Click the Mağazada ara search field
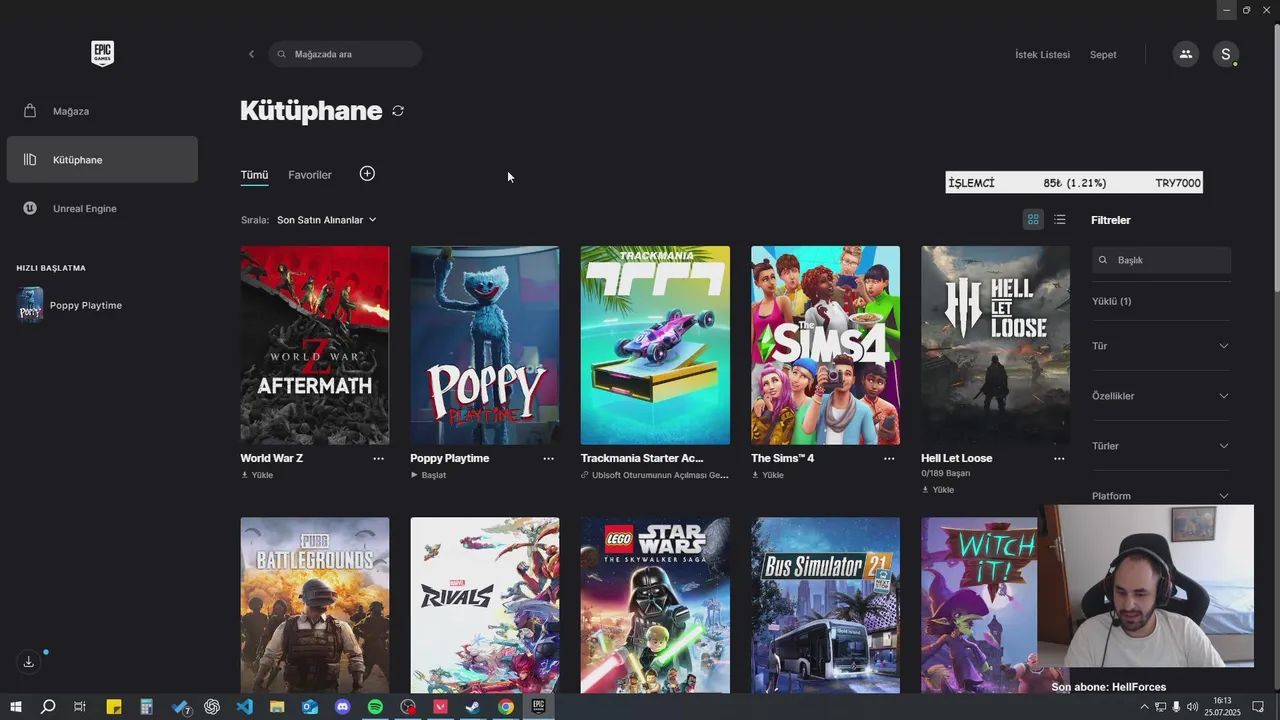The height and width of the screenshot is (720, 1280). point(345,54)
